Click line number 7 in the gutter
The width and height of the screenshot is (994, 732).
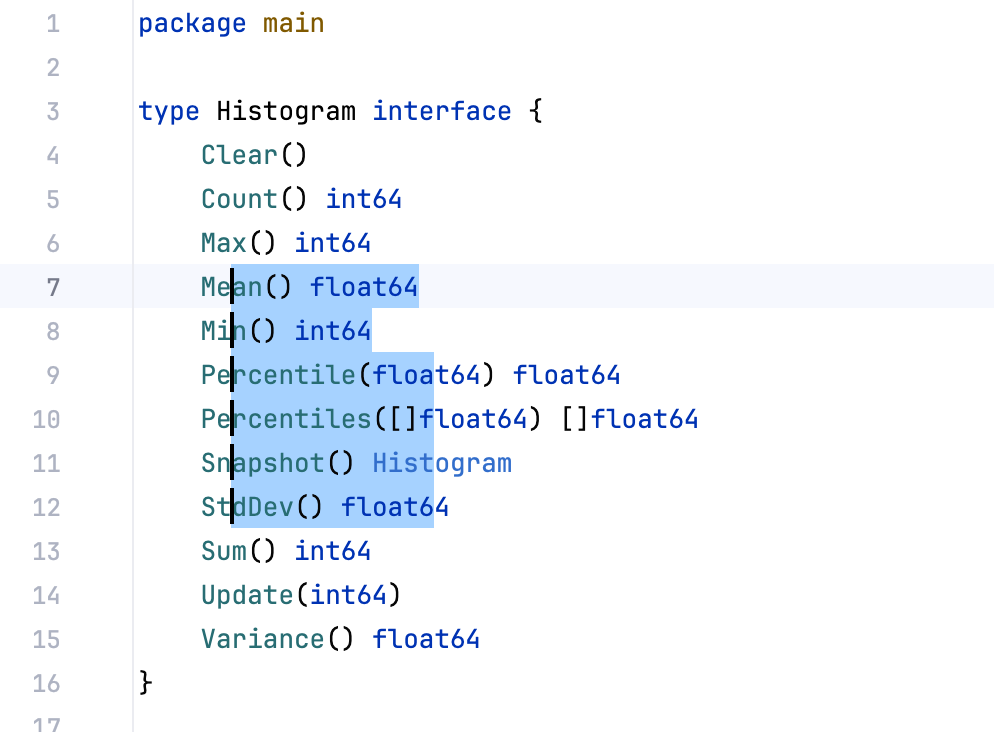(x=52, y=287)
